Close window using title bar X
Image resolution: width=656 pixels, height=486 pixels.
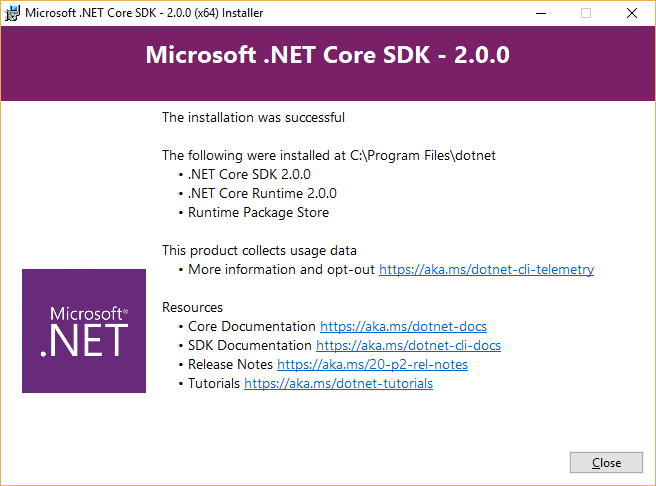point(632,13)
